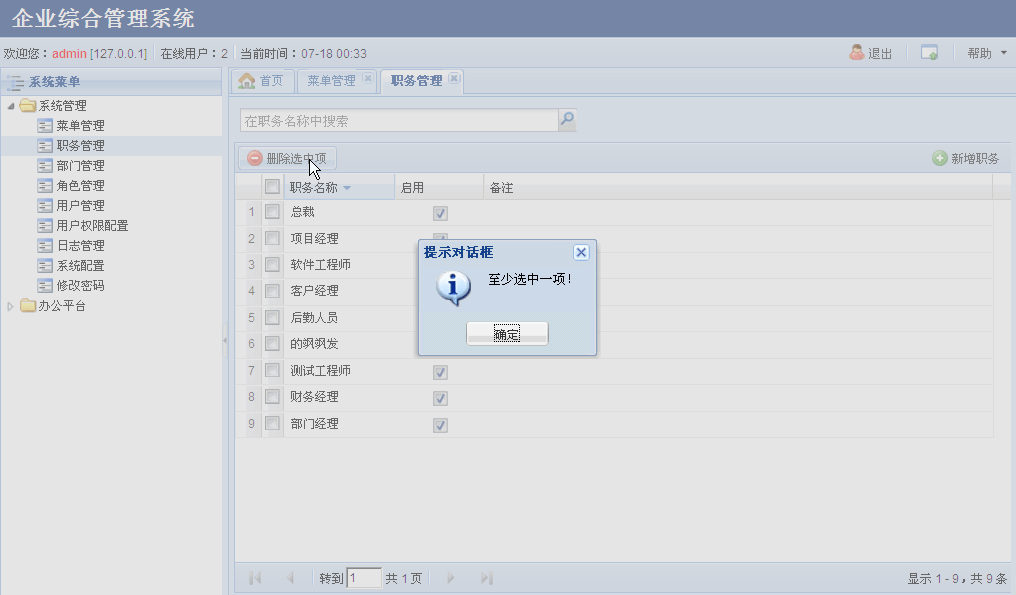Expand the 办公平台 tree node

pos(10,306)
